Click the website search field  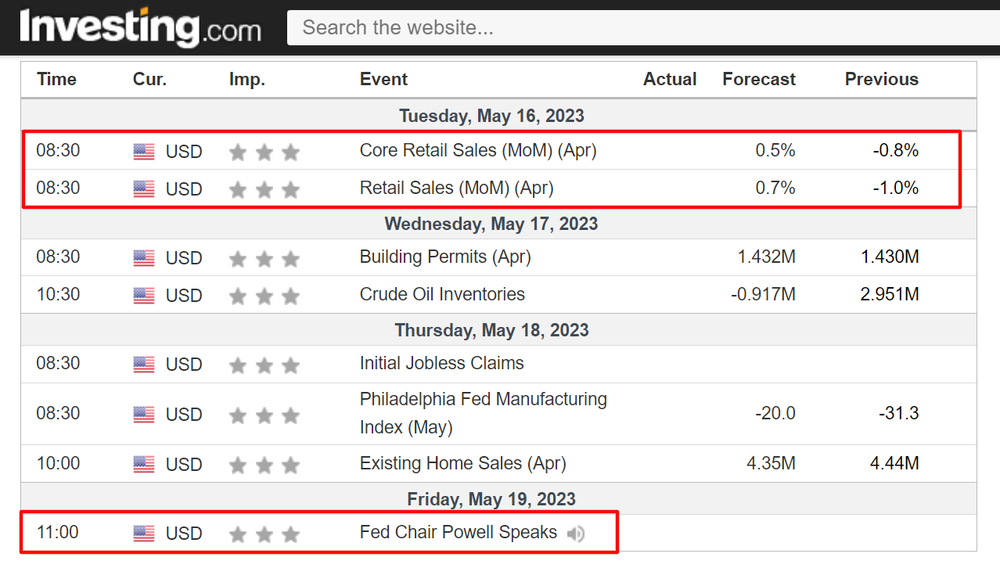pos(643,27)
